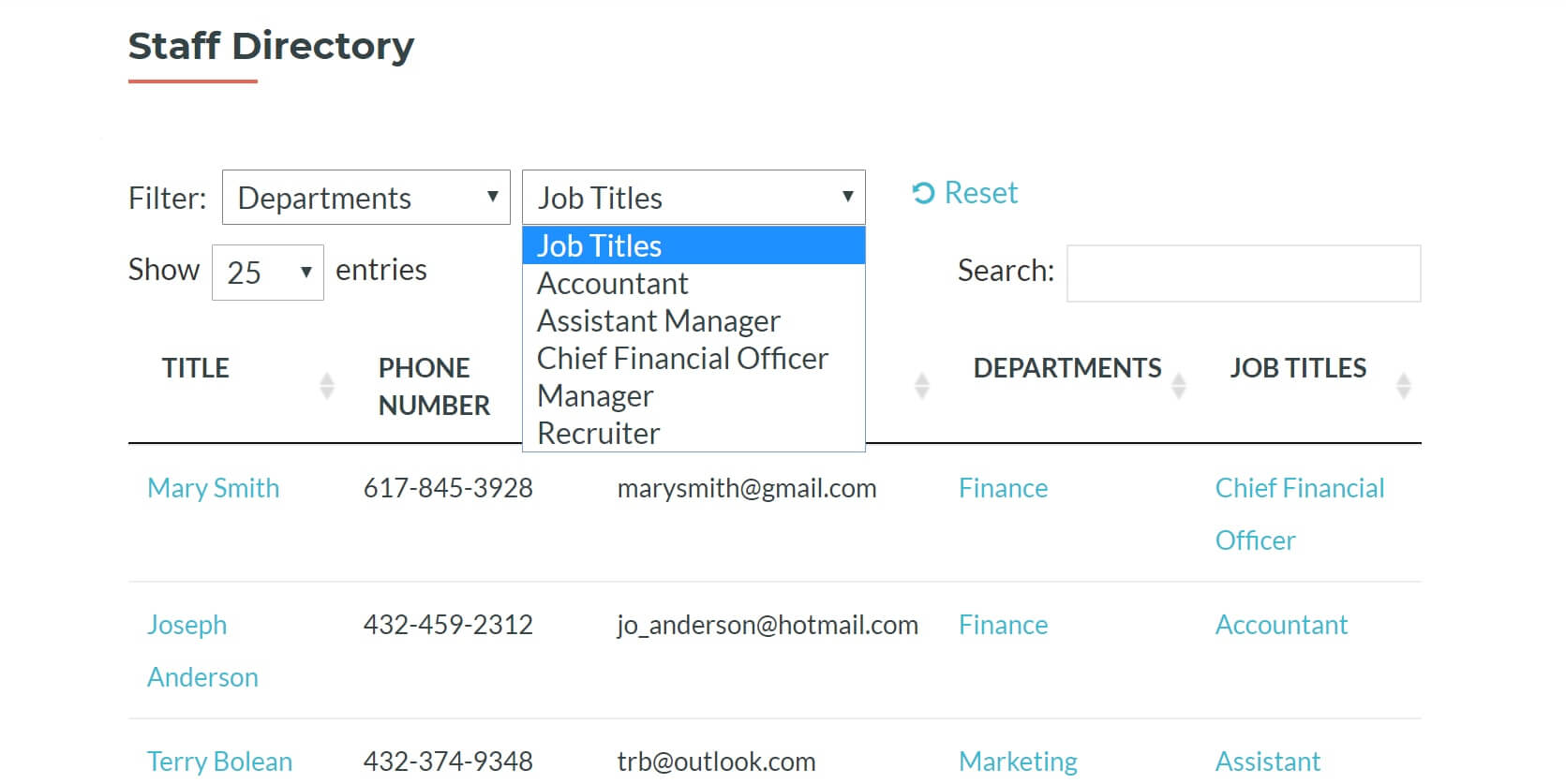Select Manager from the open dropdown list
This screenshot has width=1566, height=784.
[594, 395]
